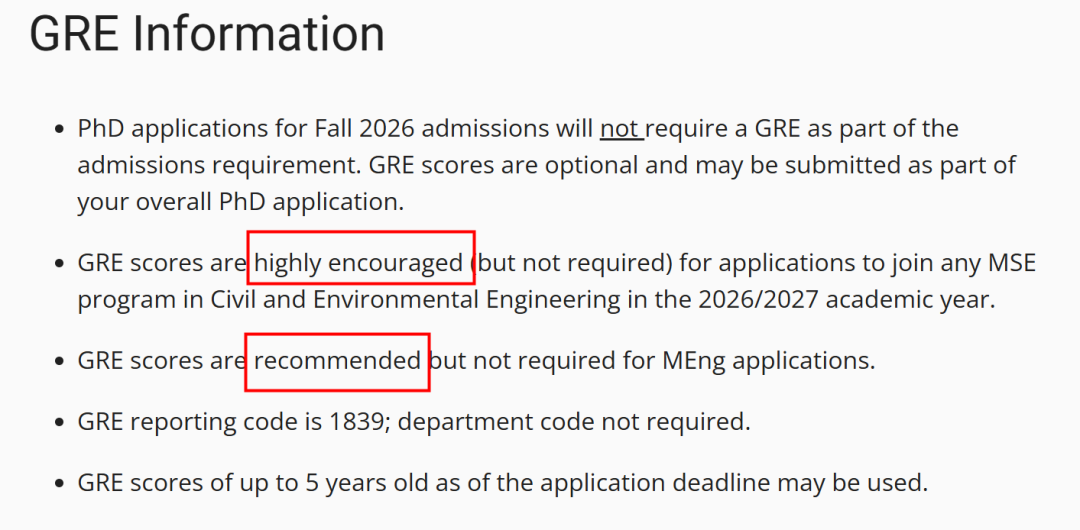Image resolution: width=1080 pixels, height=530 pixels.
Task: Click the red-boxed "recommended" word
Action: (337, 360)
